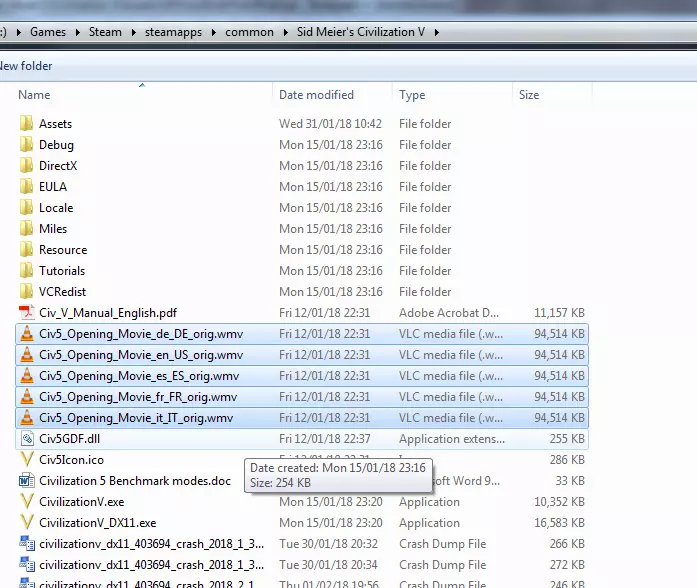The width and height of the screenshot is (697, 588).
Task: Click the 10,352 KB size value
Action: [559, 502]
